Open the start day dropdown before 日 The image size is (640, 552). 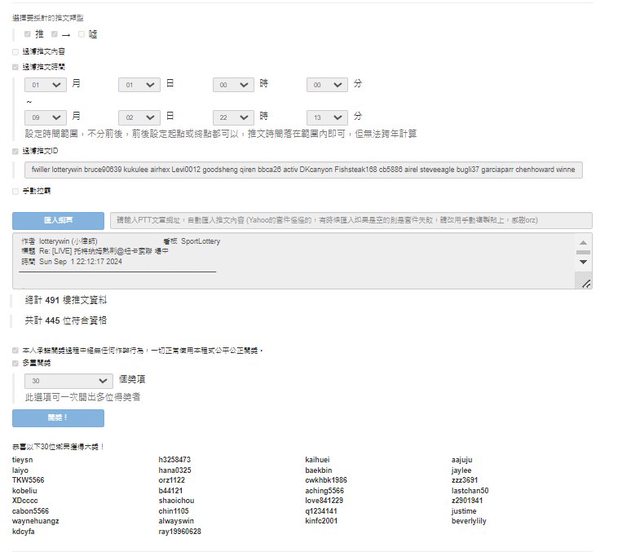click(140, 86)
